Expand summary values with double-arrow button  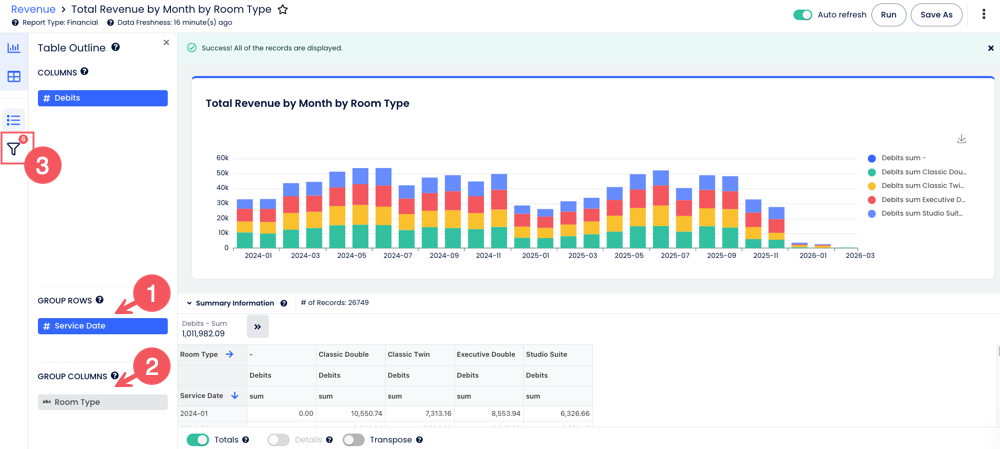(257, 327)
